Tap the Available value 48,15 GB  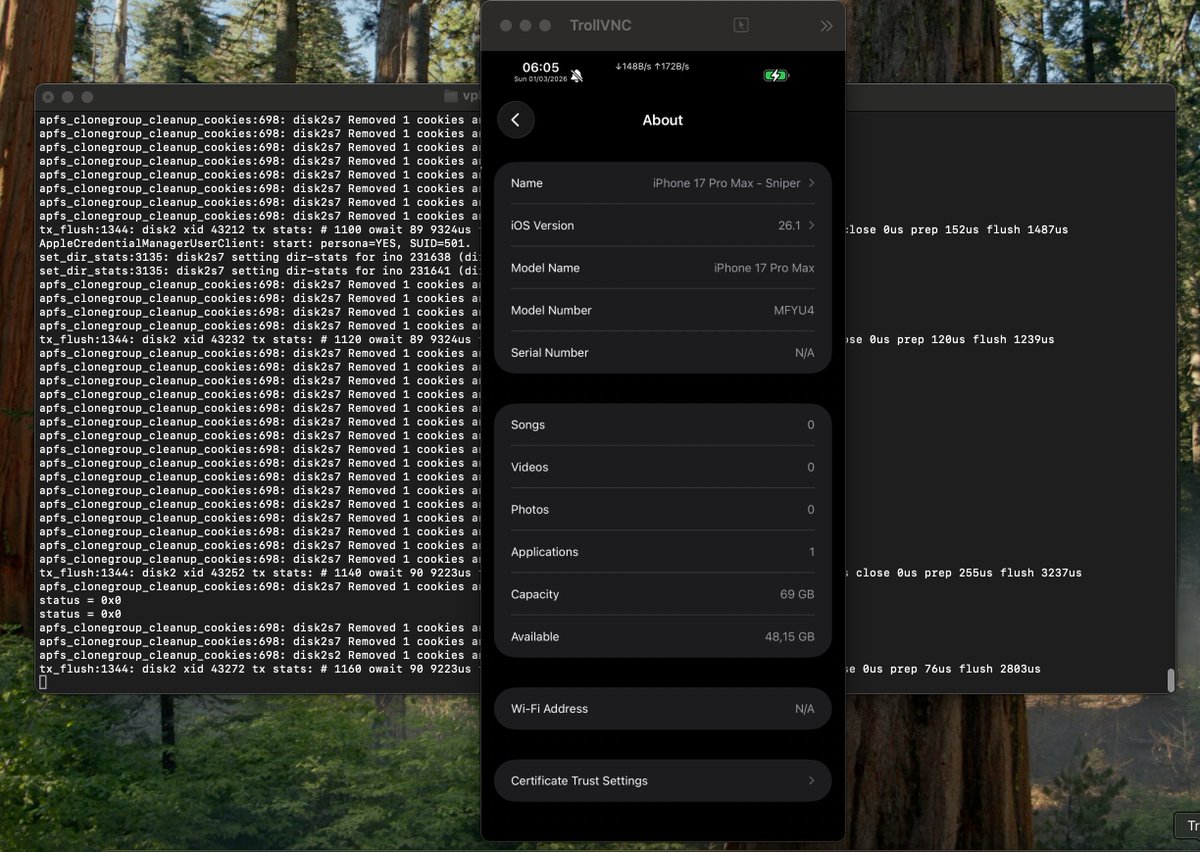789,637
